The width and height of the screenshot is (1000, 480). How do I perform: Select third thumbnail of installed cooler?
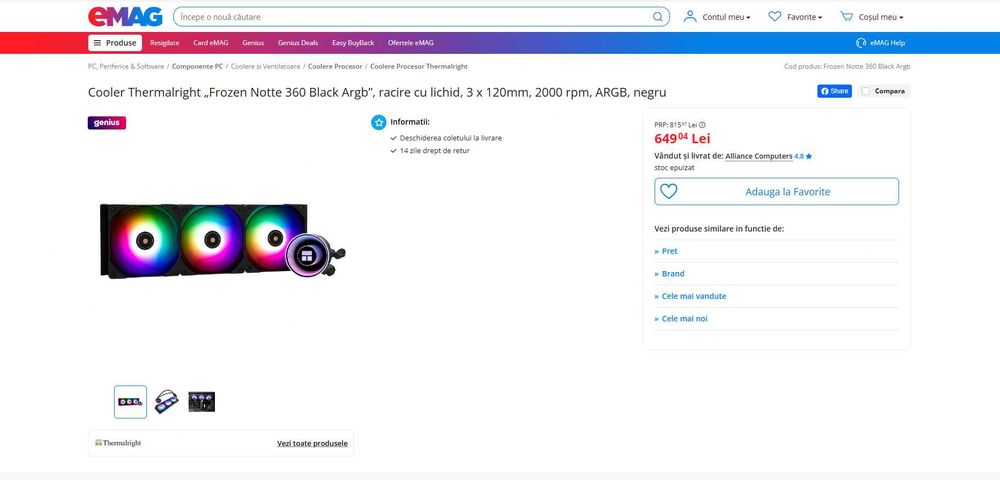coord(202,402)
